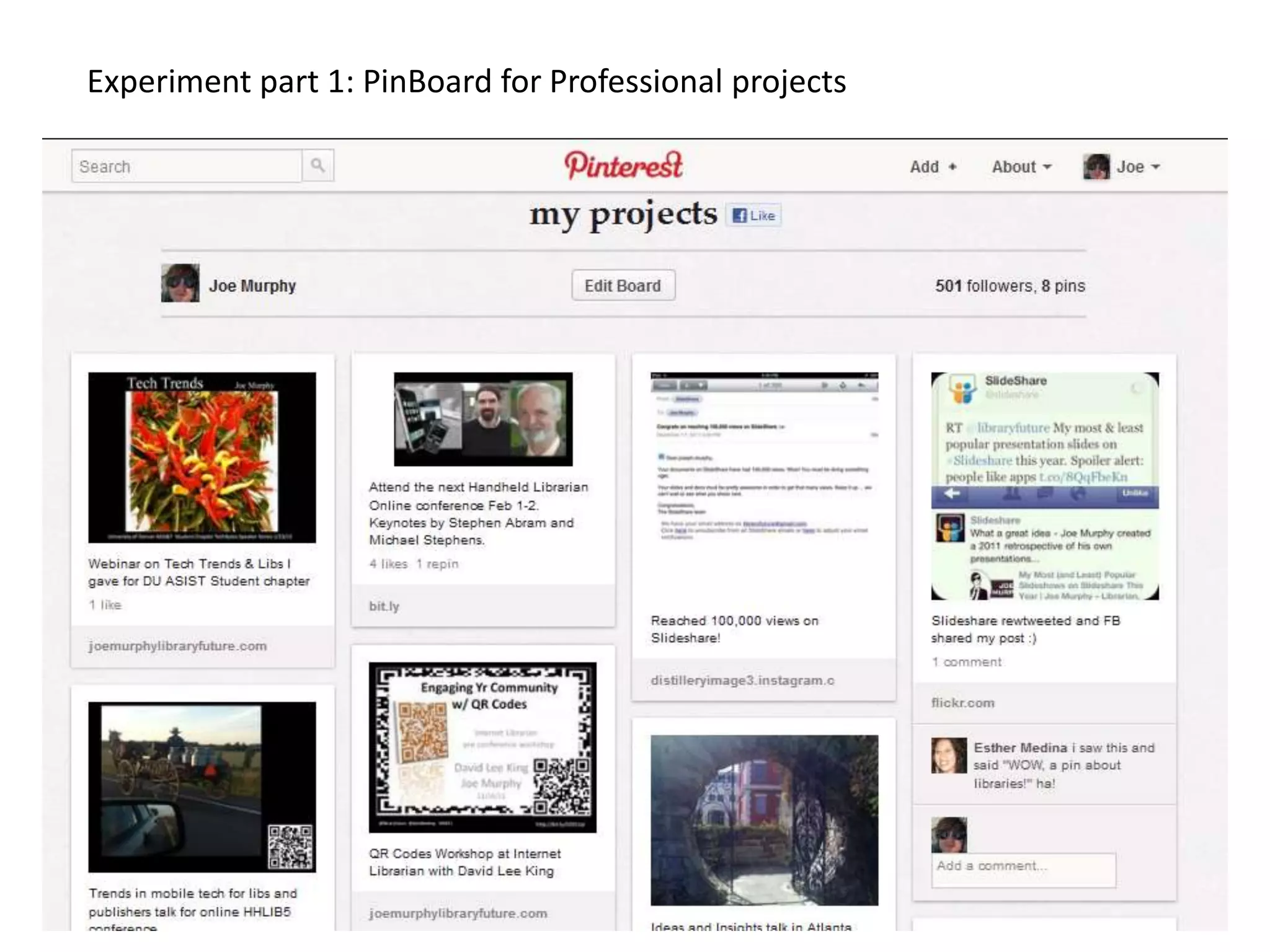Click the flickr.com source link
The image size is (1270, 952).
pos(962,703)
